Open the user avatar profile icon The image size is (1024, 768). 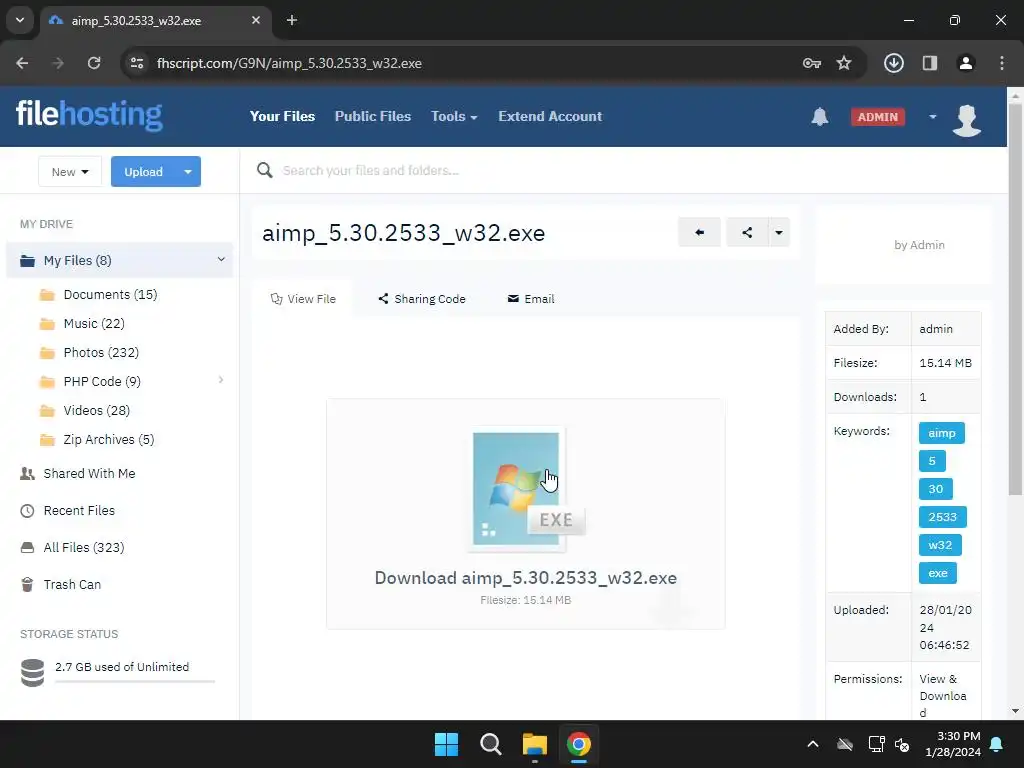[x=967, y=120]
